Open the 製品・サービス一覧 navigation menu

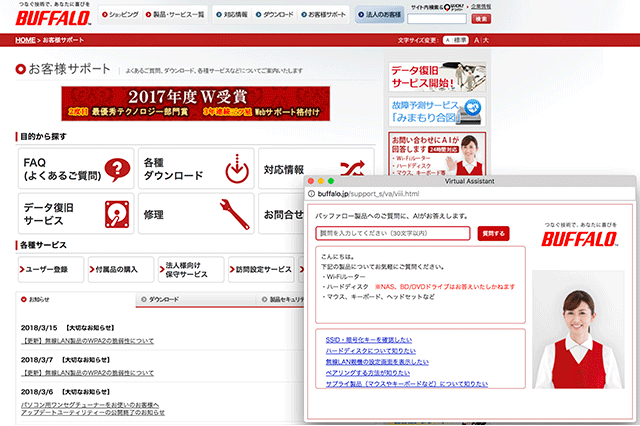tap(177, 16)
